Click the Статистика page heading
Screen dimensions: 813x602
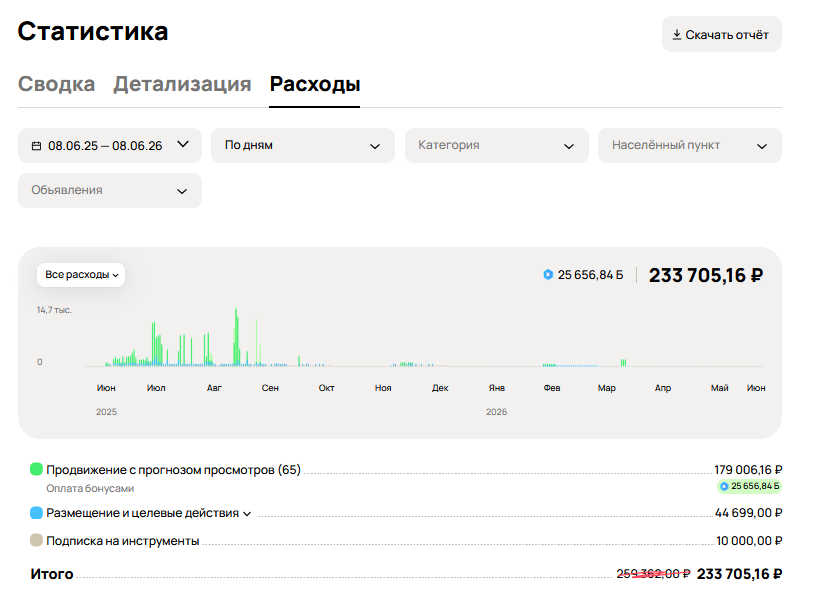point(93,31)
